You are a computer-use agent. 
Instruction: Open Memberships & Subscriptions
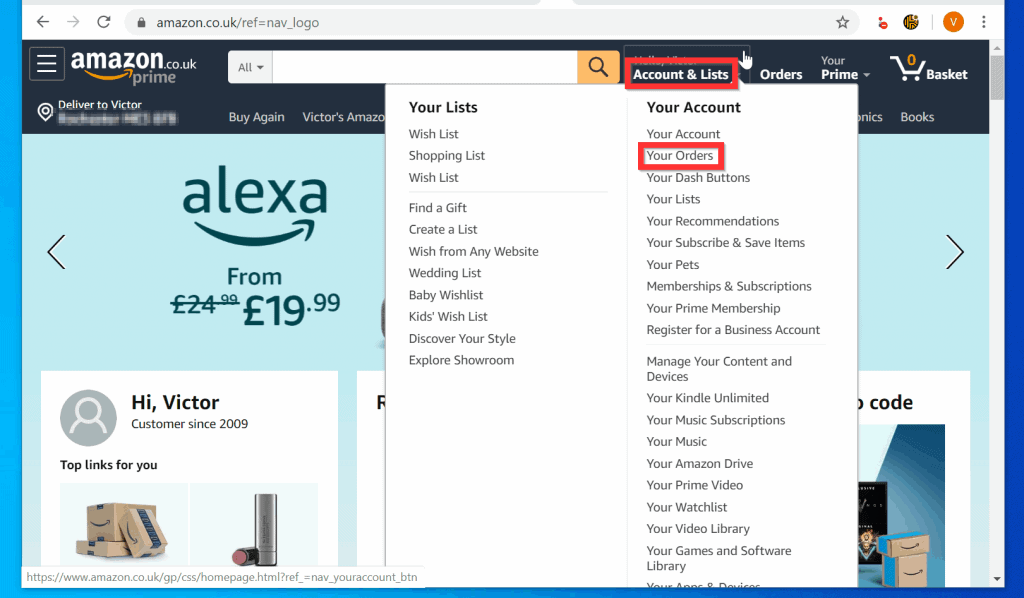coord(729,286)
